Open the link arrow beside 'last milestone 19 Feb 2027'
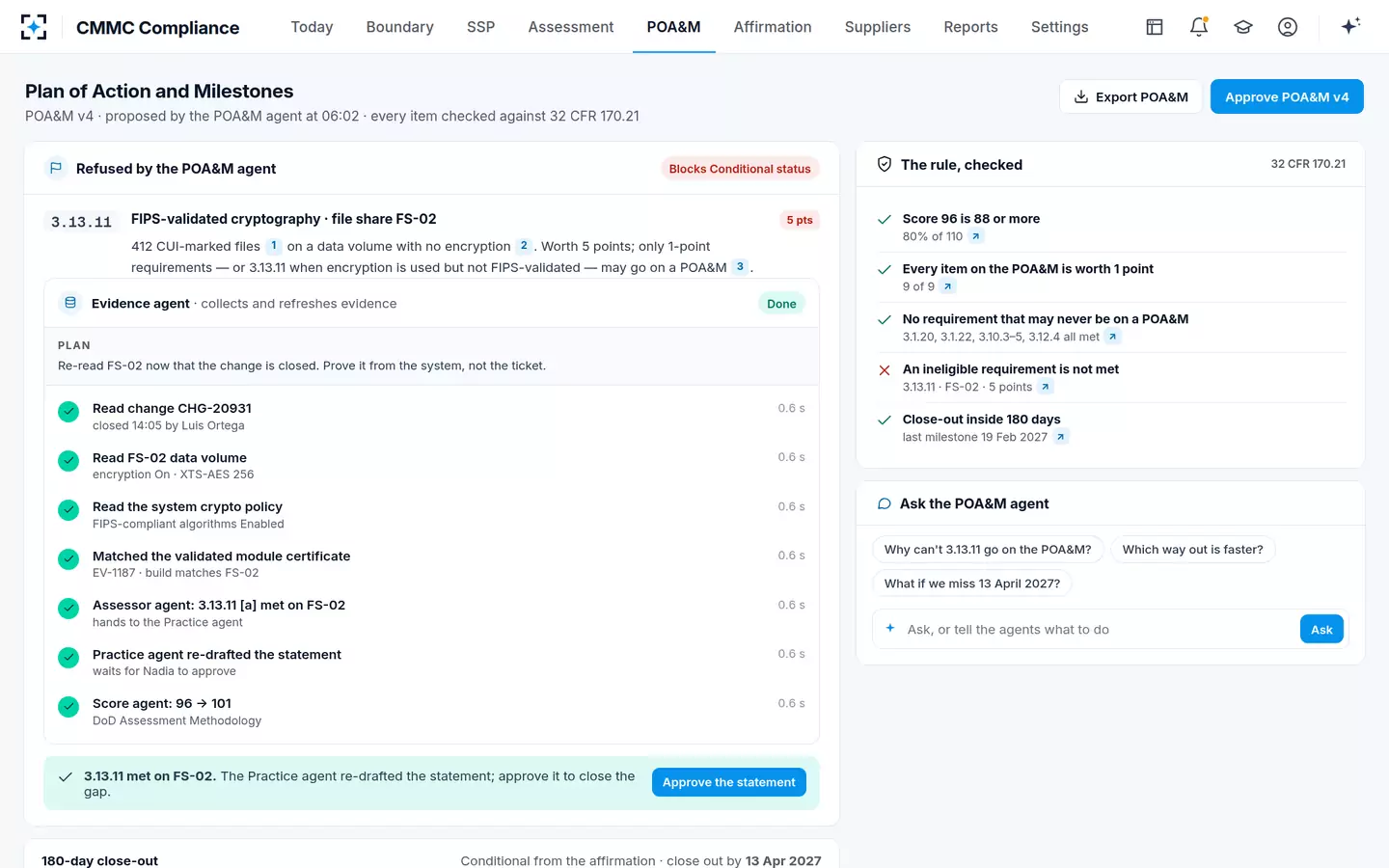 tap(1061, 437)
